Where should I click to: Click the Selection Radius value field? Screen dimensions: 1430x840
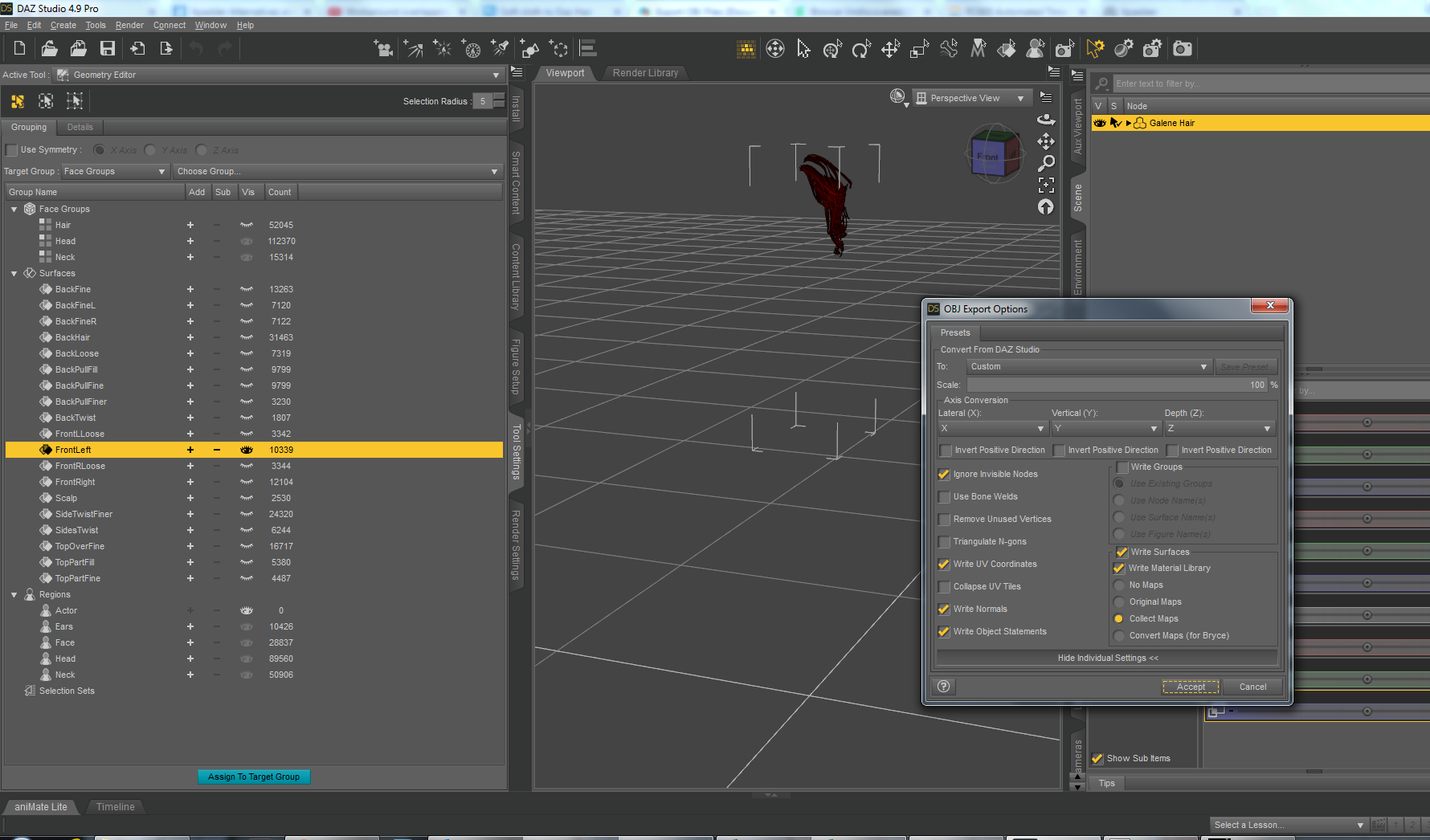coord(483,101)
